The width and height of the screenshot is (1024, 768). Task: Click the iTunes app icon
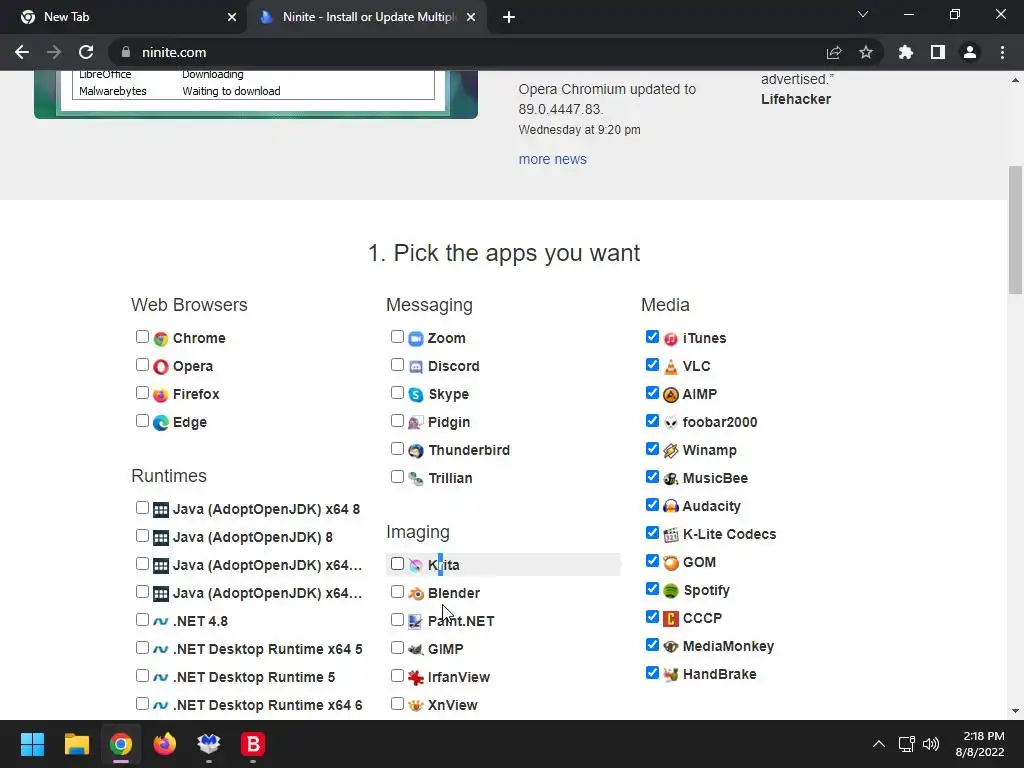click(671, 338)
